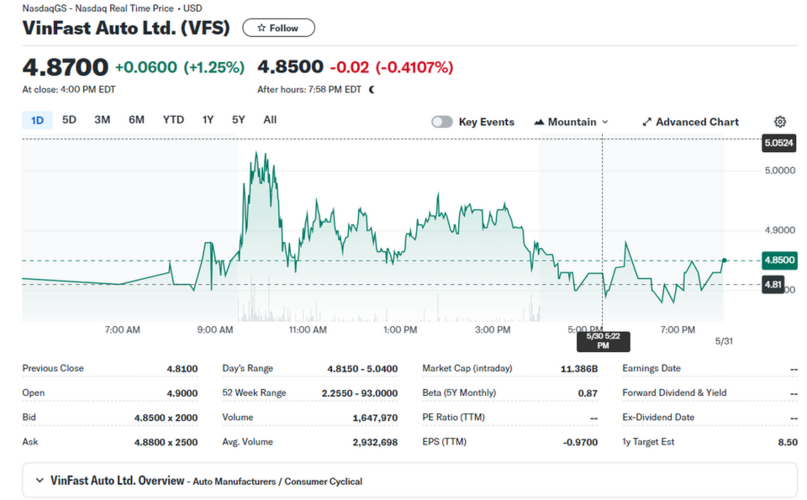Image resolution: width=807 pixels, height=500 pixels.
Task: Select the 1D time range tab
Action: [x=37, y=120]
